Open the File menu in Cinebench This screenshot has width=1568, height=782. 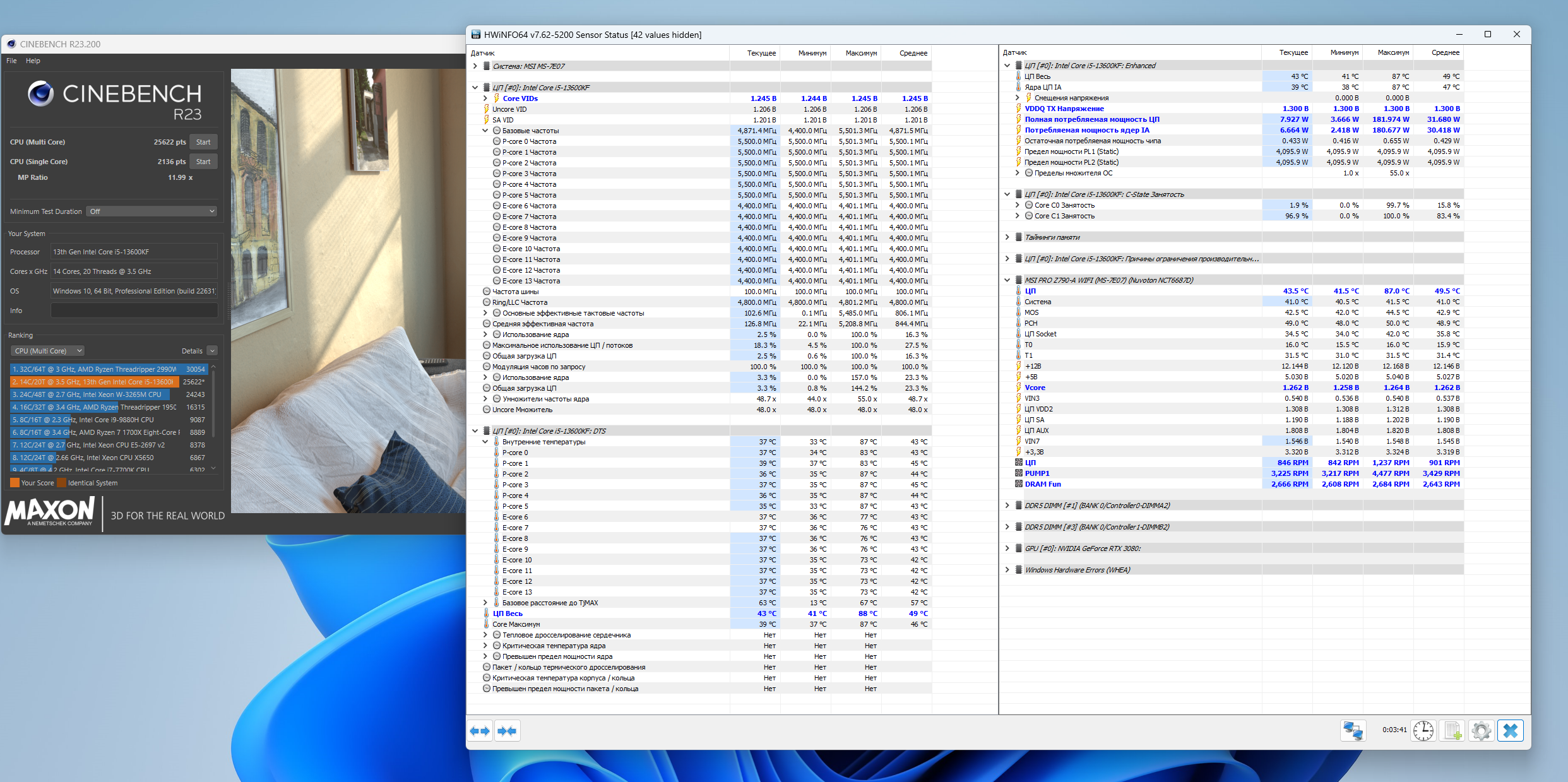[x=11, y=61]
